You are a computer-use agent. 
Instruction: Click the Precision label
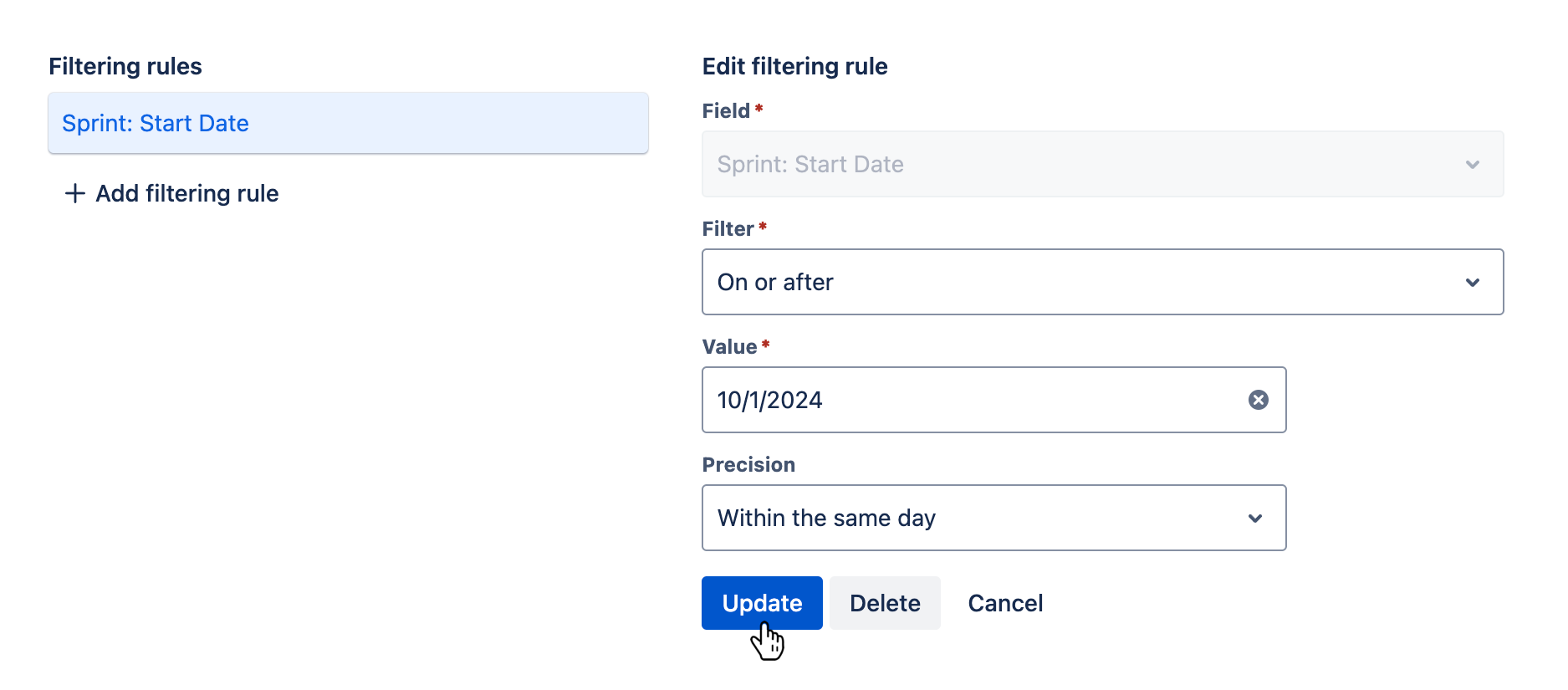coord(748,464)
